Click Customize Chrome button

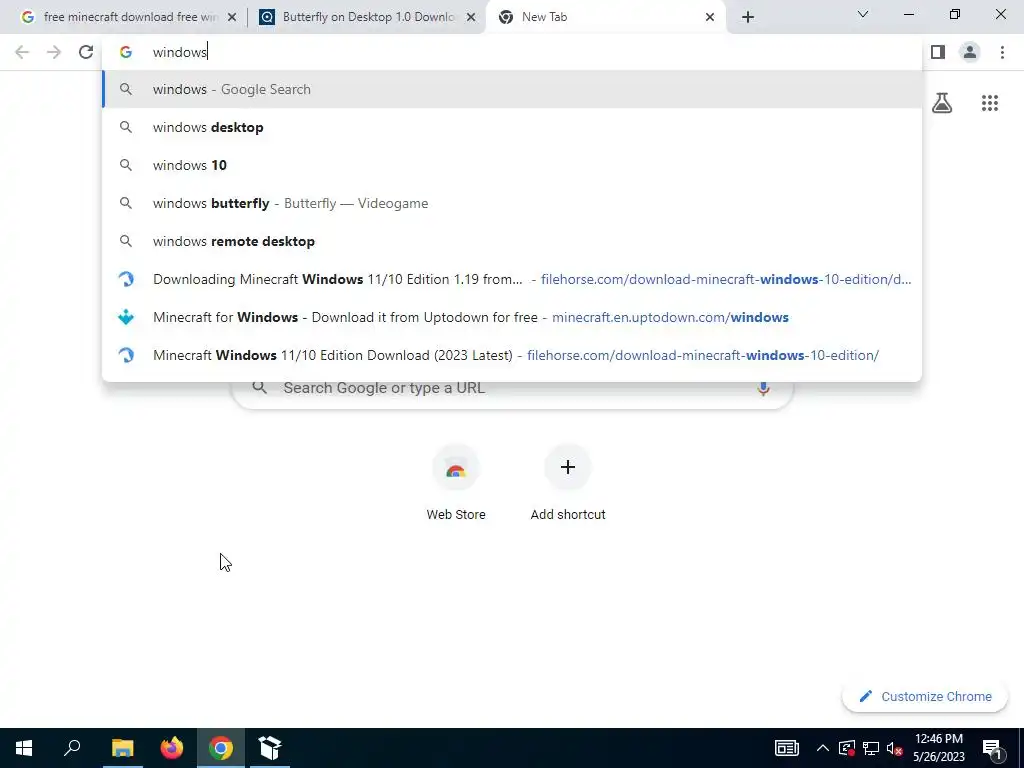tap(925, 697)
